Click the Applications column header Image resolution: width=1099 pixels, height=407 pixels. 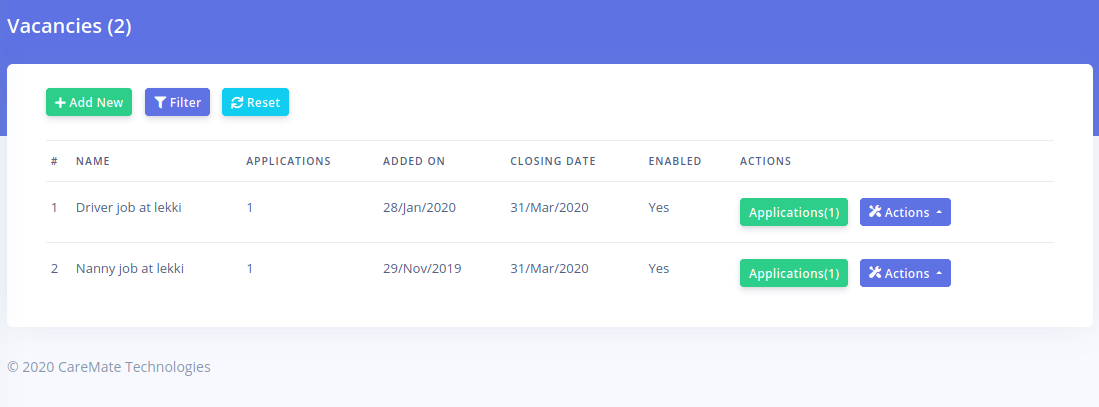pyautogui.click(x=288, y=161)
